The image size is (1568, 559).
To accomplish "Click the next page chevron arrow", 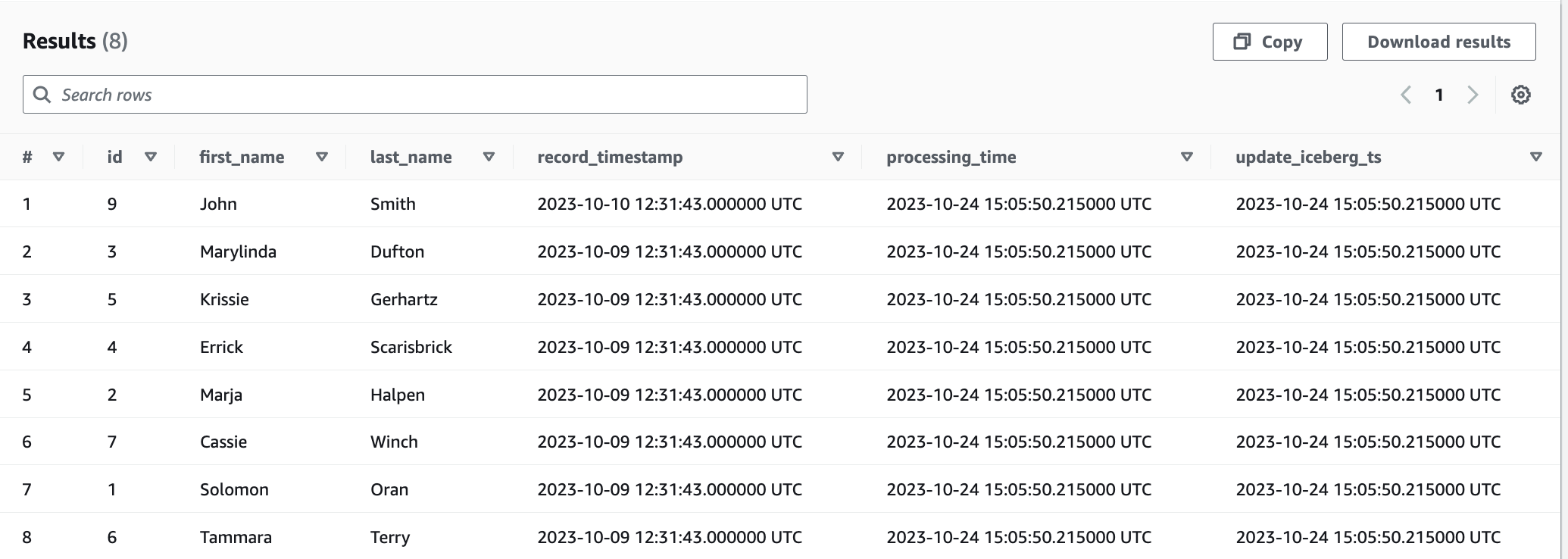I will (x=1473, y=94).
